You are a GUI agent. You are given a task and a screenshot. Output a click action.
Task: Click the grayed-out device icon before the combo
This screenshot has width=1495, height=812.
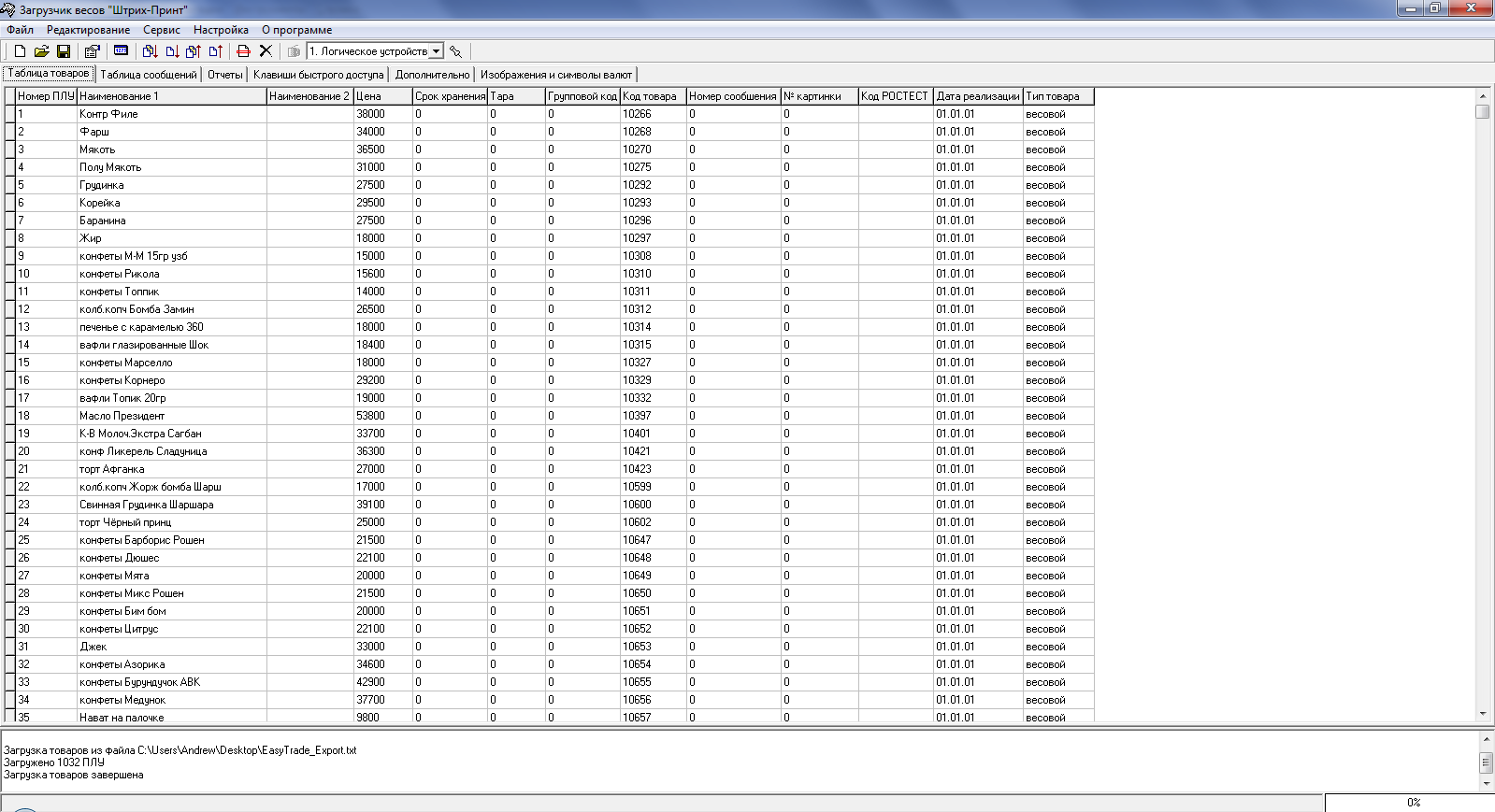tap(294, 51)
